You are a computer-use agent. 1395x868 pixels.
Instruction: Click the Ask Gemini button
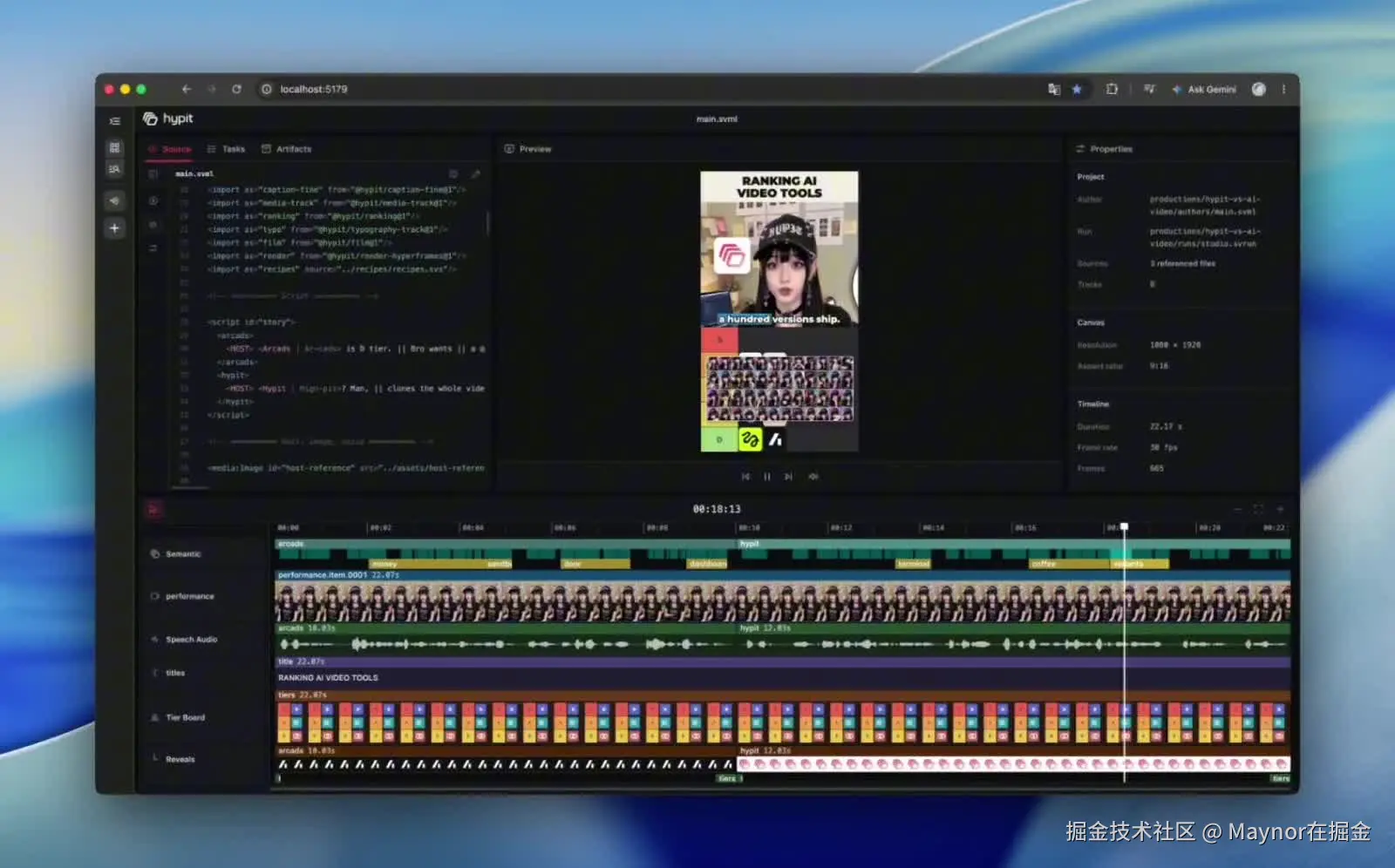click(1204, 89)
